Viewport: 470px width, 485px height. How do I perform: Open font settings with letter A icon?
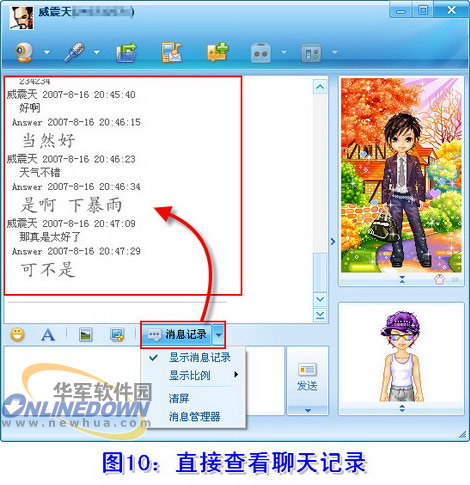tap(48, 334)
